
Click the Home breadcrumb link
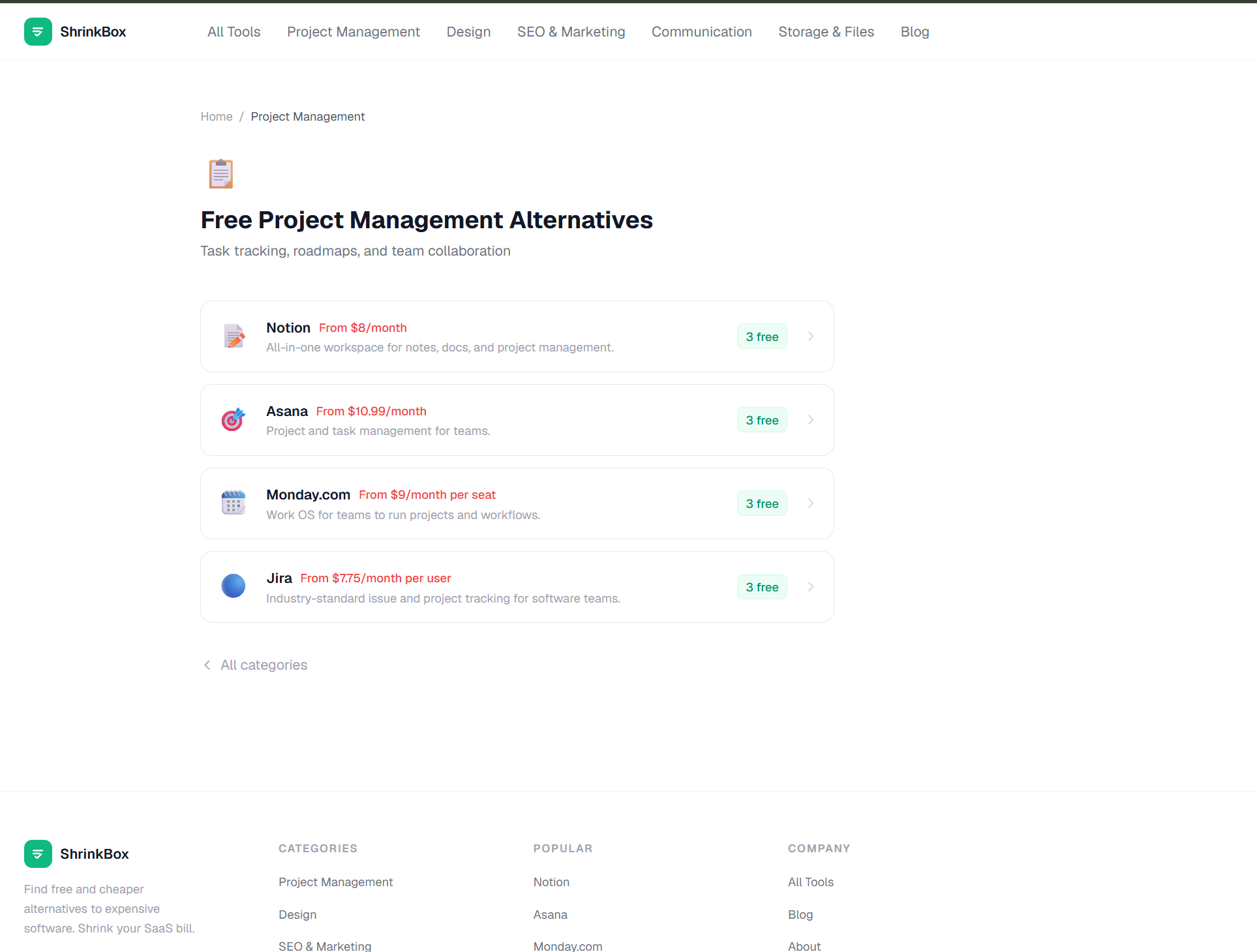217,117
